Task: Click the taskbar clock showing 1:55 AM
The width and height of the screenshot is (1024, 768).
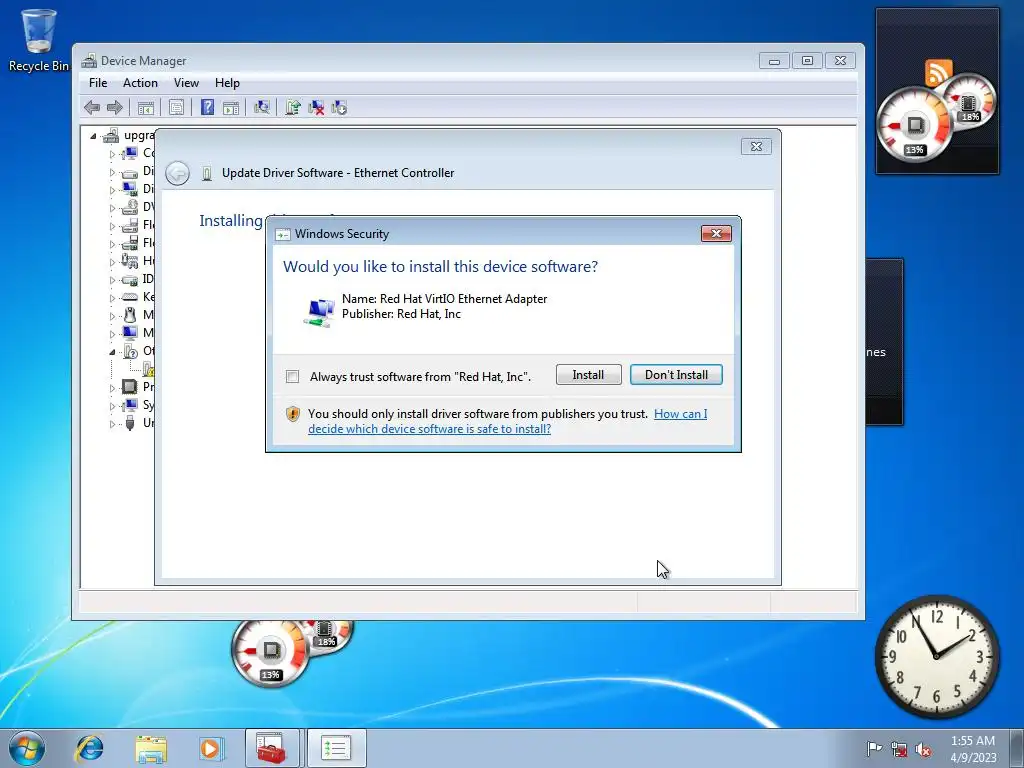Action: pyautogui.click(x=973, y=749)
